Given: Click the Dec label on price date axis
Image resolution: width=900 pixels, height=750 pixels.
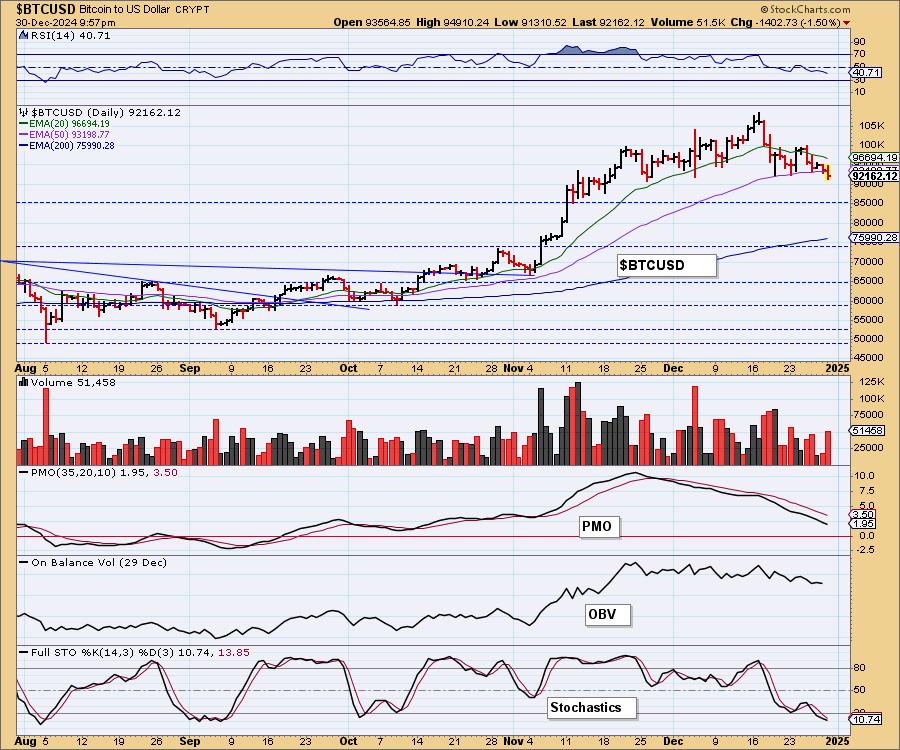Looking at the screenshot, I should (673, 368).
